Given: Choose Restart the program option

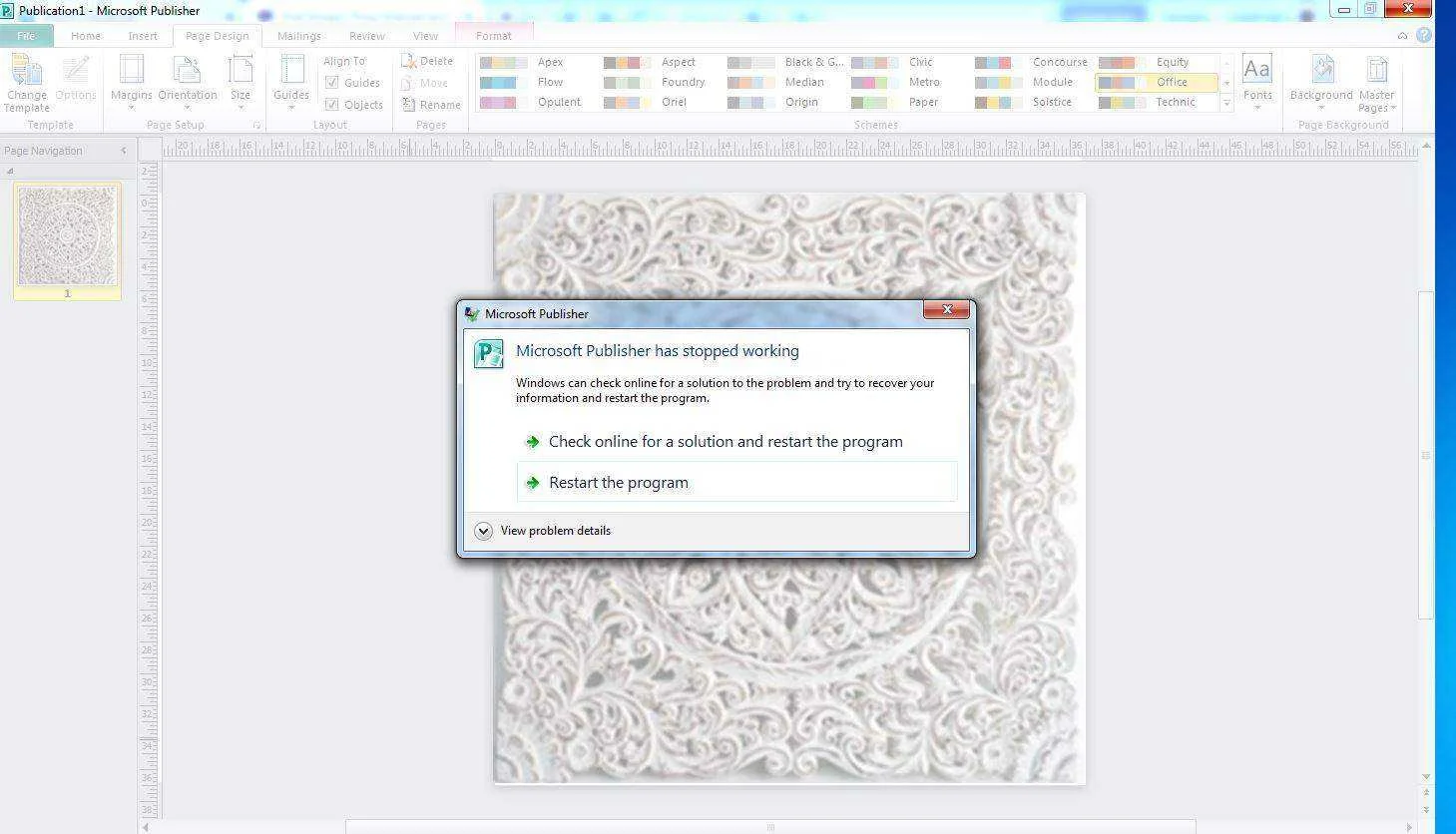Looking at the screenshot, I should 736,482.
